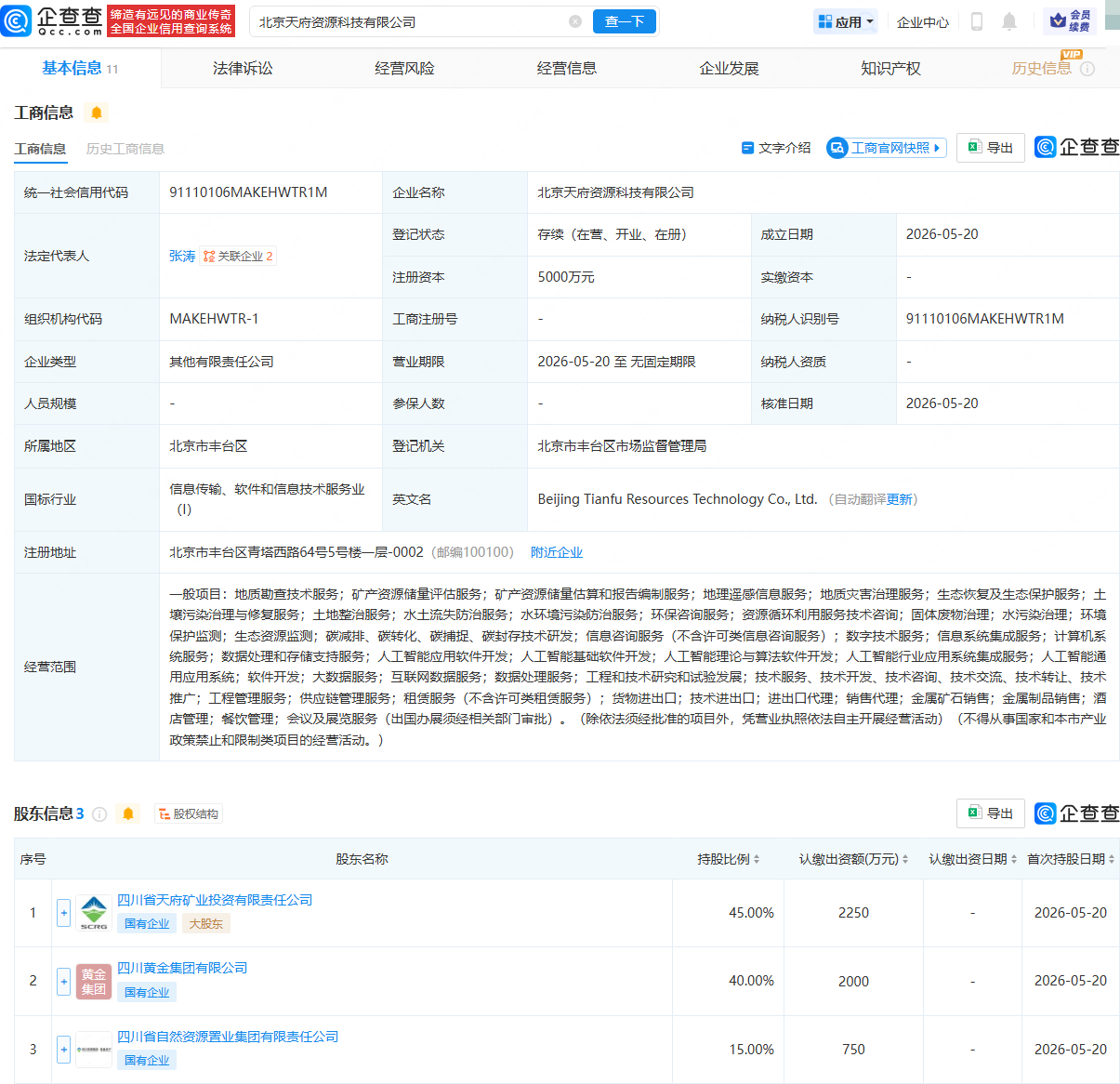
Task: Expand the 应用 dropdown menu
Action: click(846, 21)
